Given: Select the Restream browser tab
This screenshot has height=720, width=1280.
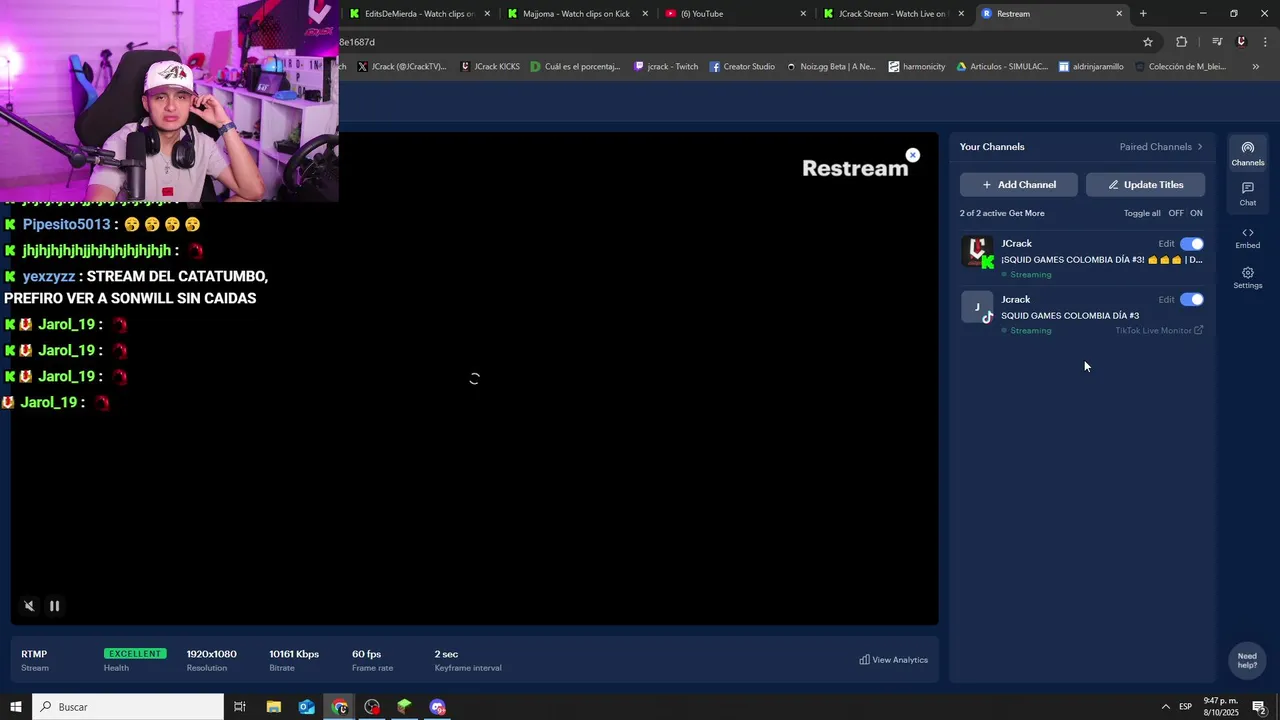Looking at the screenshot, I should (x=1050, y=14).
